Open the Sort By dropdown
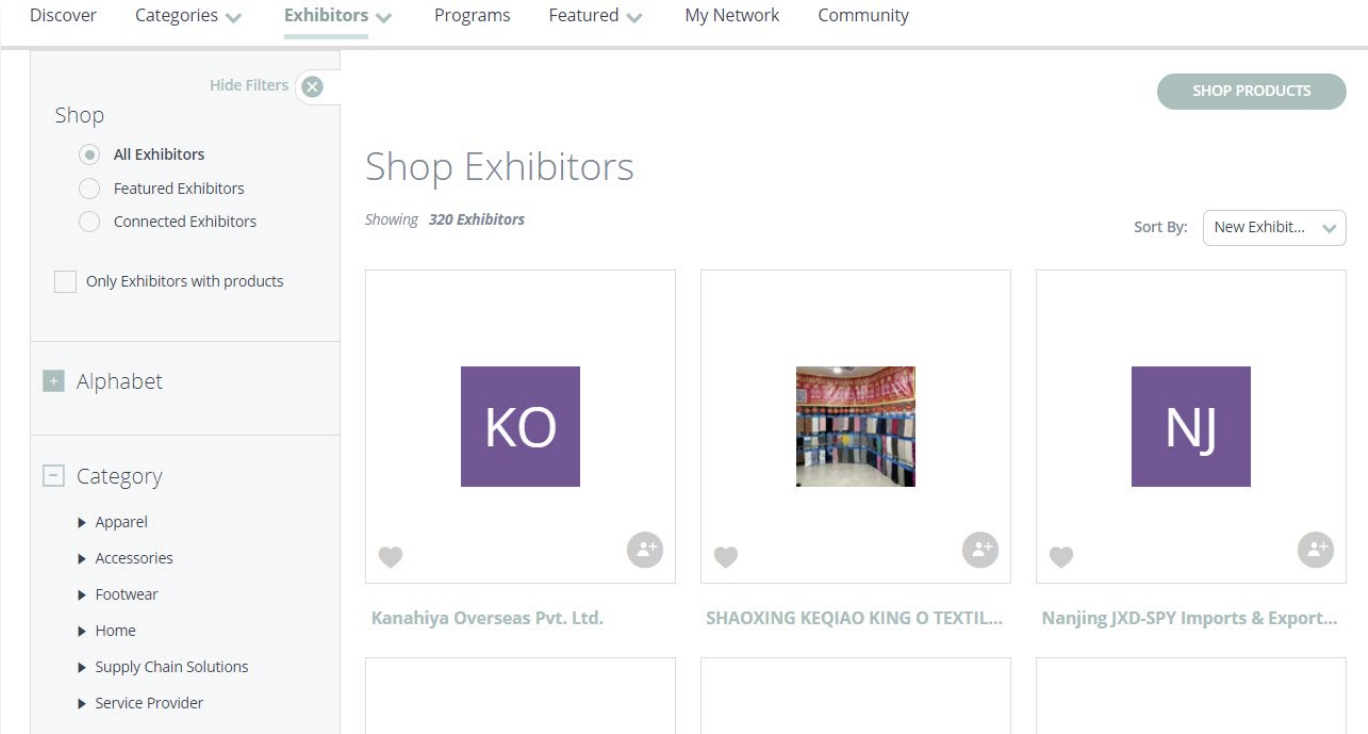The image size is (1368, 734). click(1274, 227)
